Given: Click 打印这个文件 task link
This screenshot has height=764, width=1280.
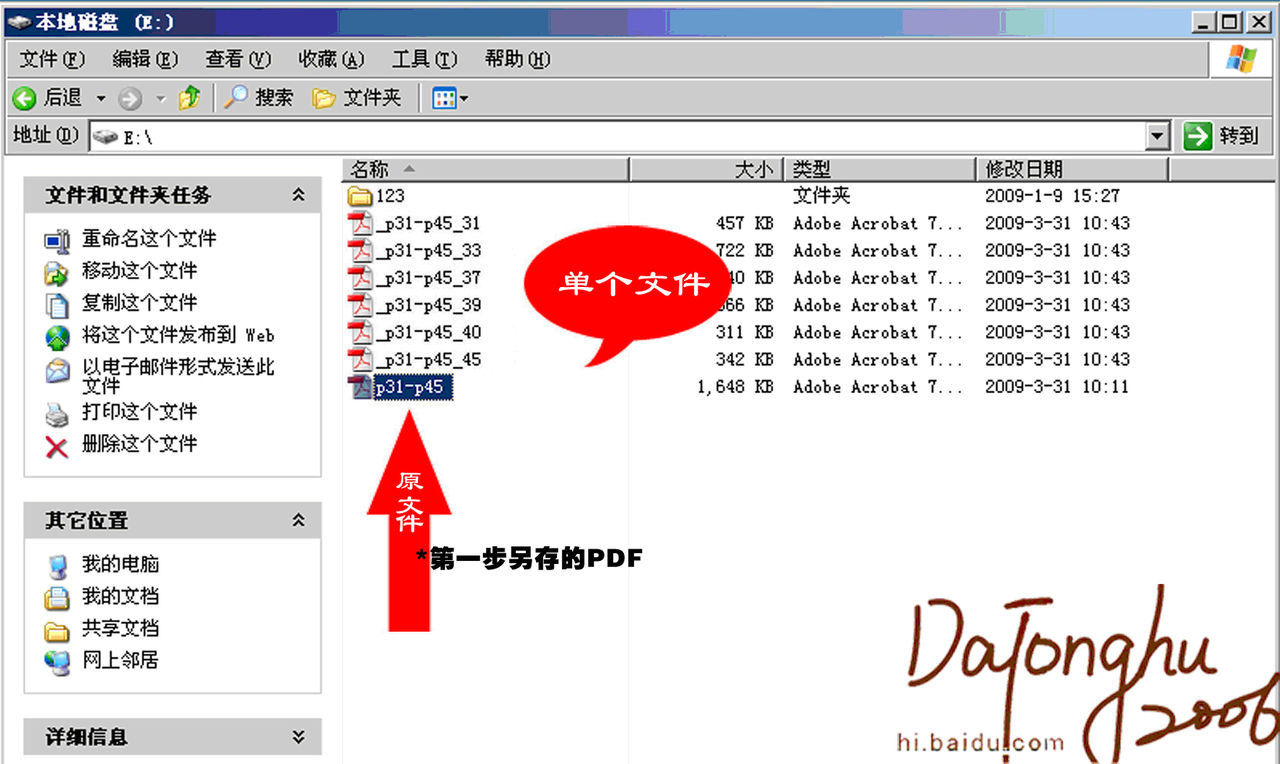Looking at the screenshot, I should click(140, 411).
